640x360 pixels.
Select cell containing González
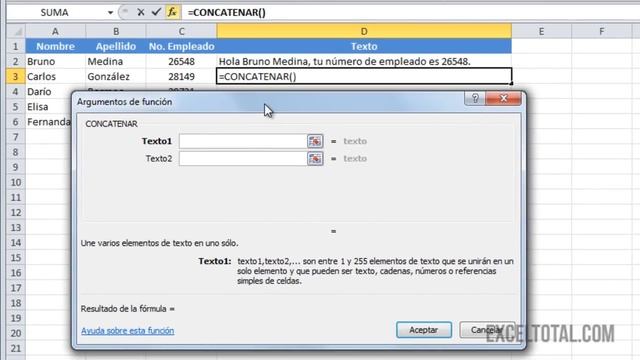[116, 76]
